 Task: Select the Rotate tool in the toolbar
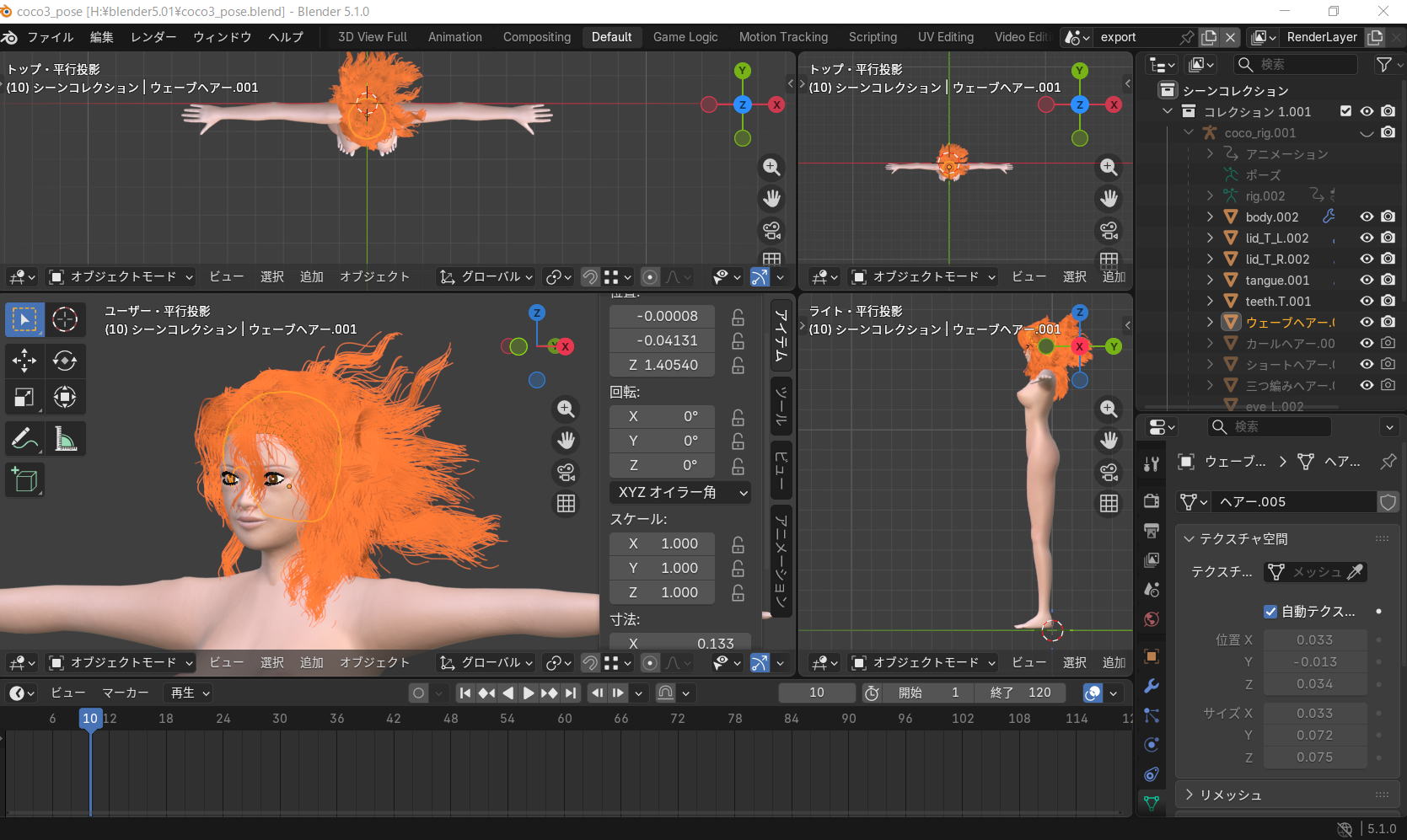65,361
